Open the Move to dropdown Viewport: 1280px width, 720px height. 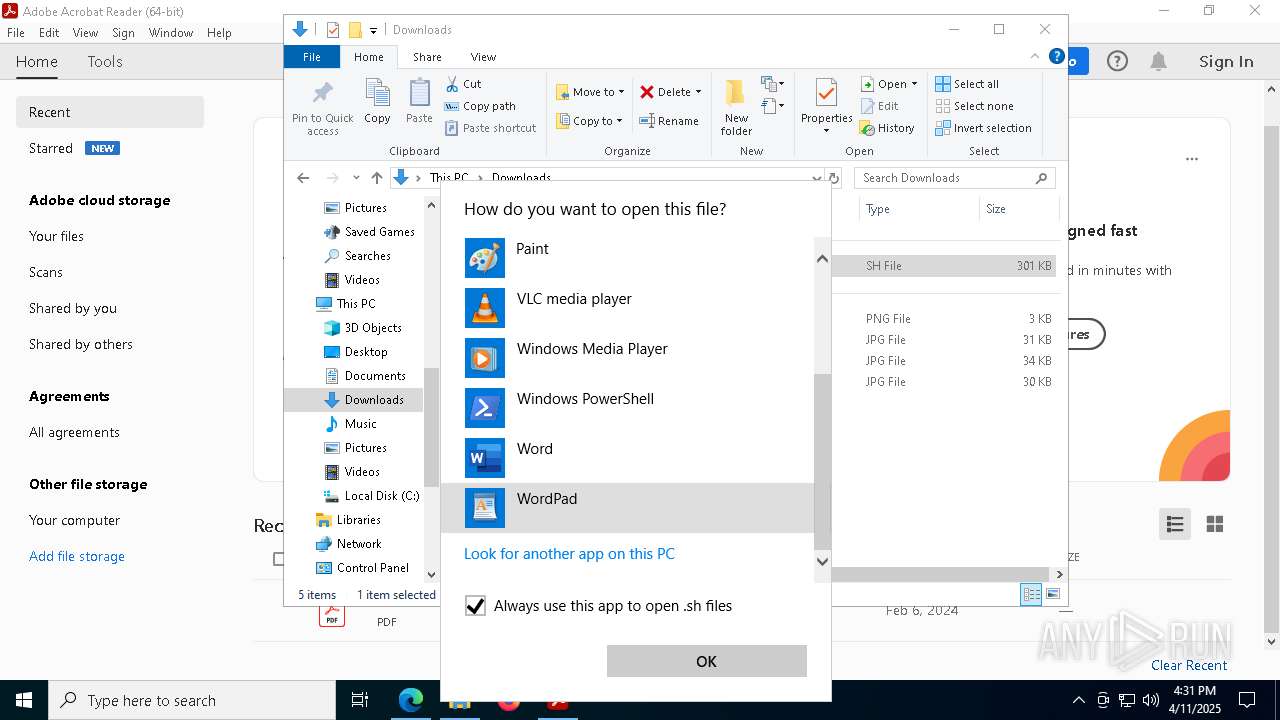tap(590, 92)
